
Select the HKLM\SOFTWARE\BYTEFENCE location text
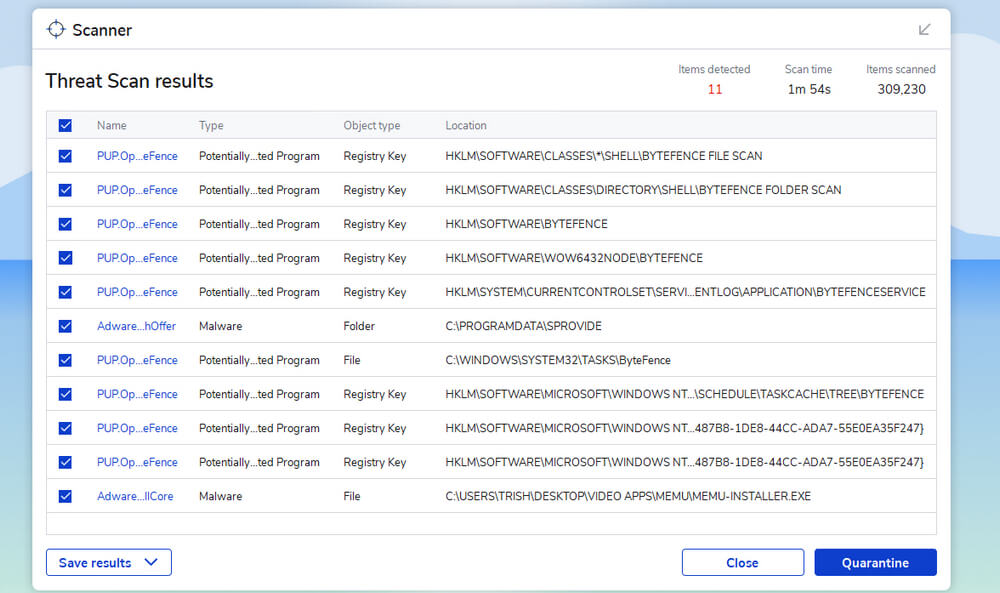tap(526, 224)
